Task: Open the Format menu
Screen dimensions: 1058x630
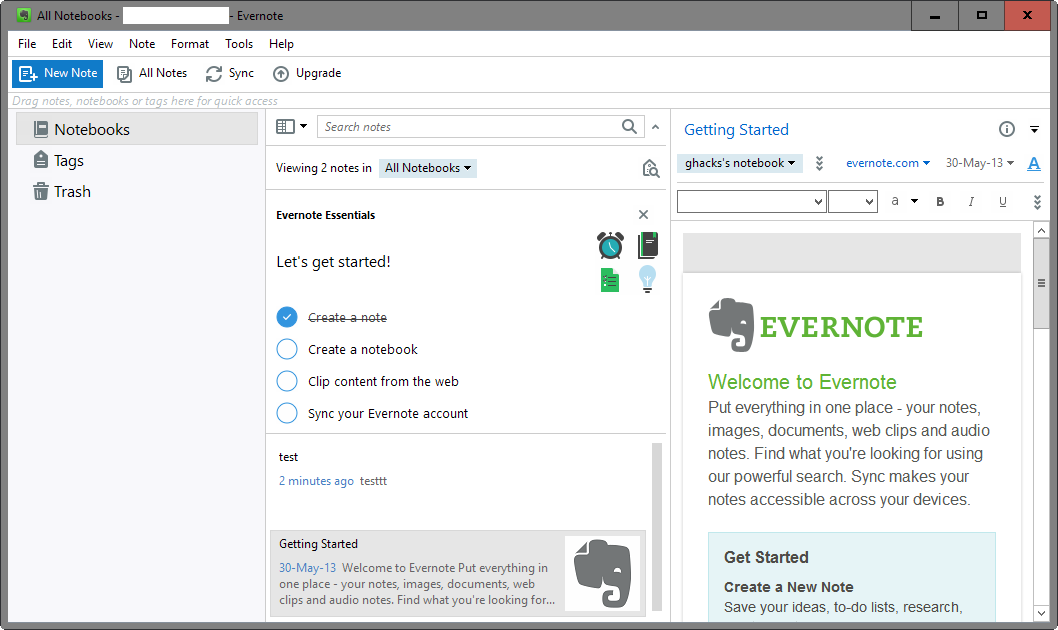Action: click(x=190, y=44)
